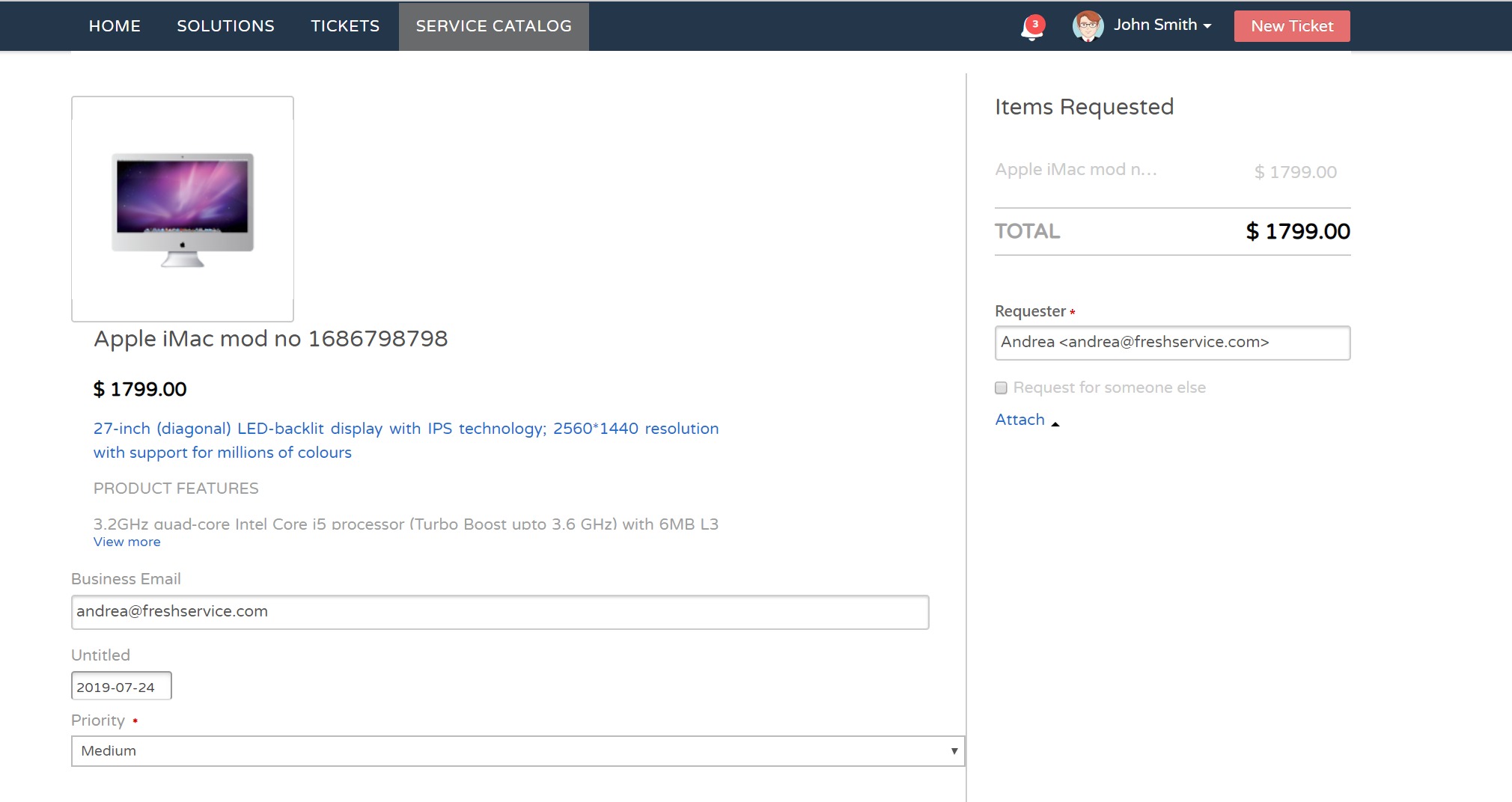
Task: Click the View more link
Action: click(126, 542)
